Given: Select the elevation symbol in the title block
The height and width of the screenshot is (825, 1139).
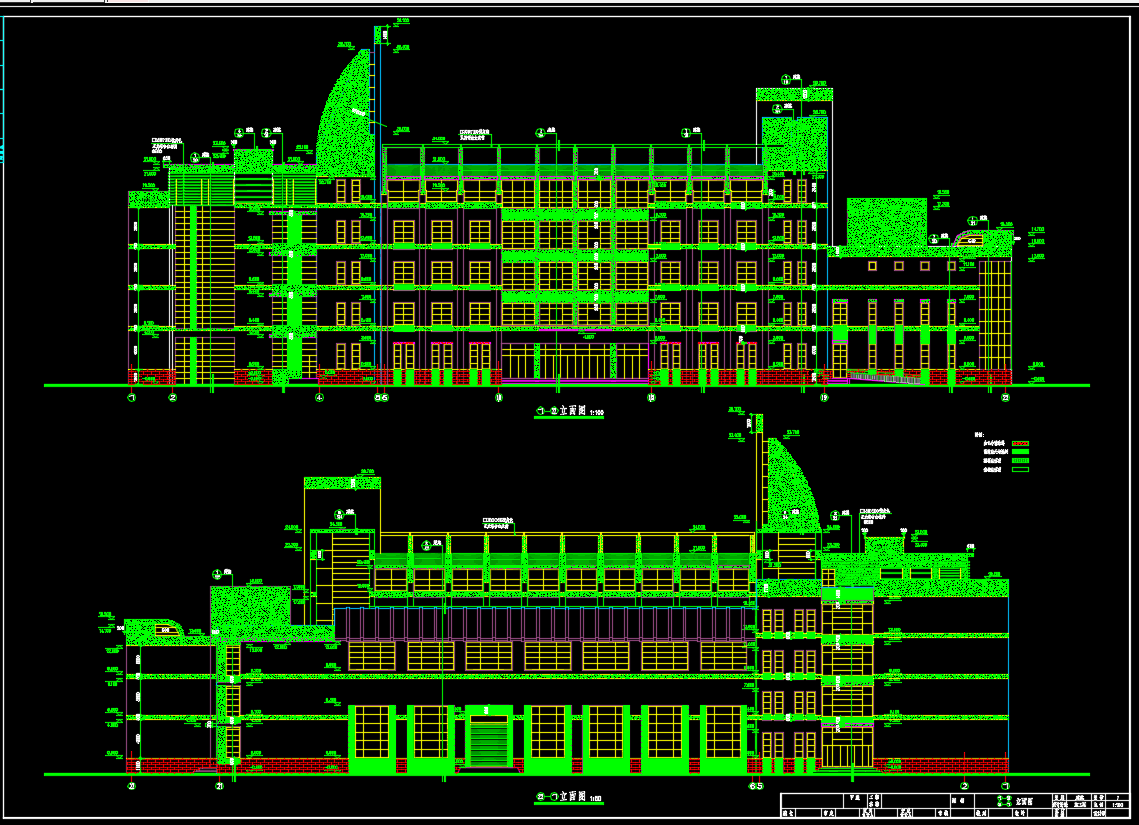Looking at the screenshot, I should (x=1005, y=802).
